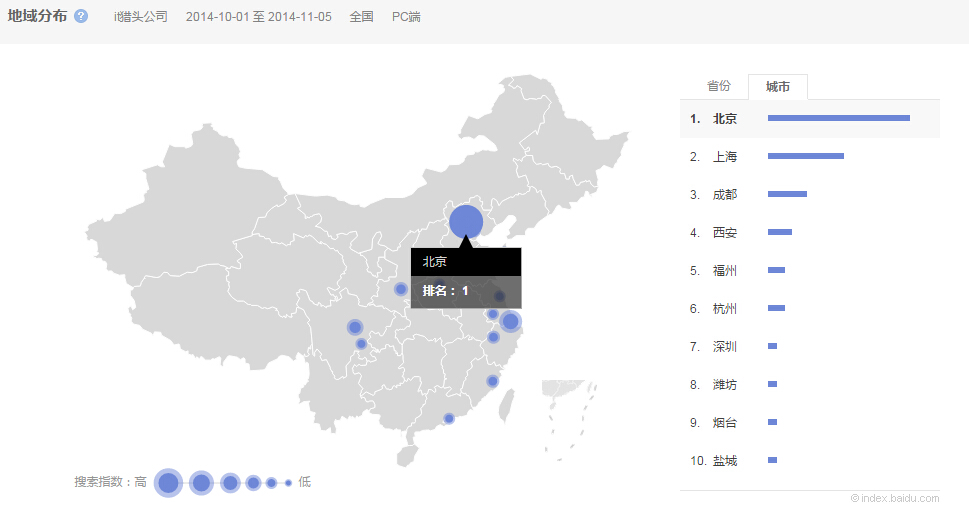Click 成都 ranking bar

click(787, 194)
